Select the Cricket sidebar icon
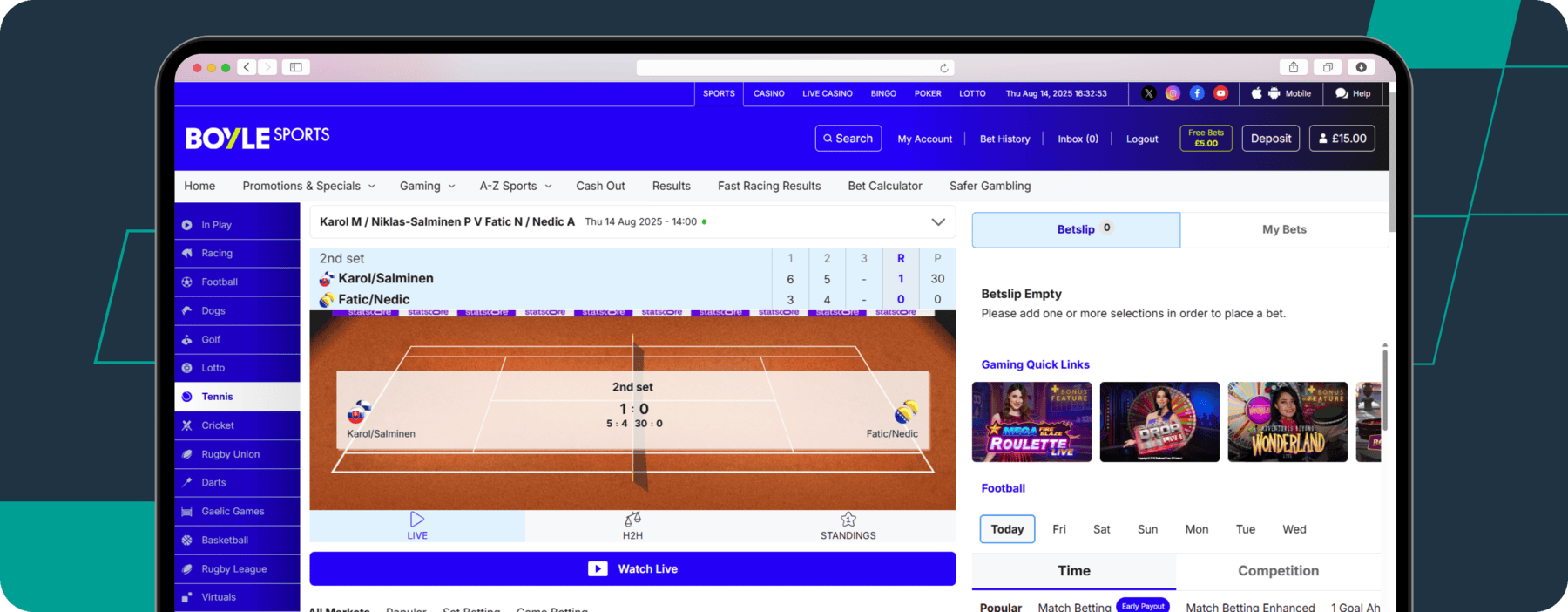The height and width of the screenshot is (612, 1568). [x=186, y=425]
